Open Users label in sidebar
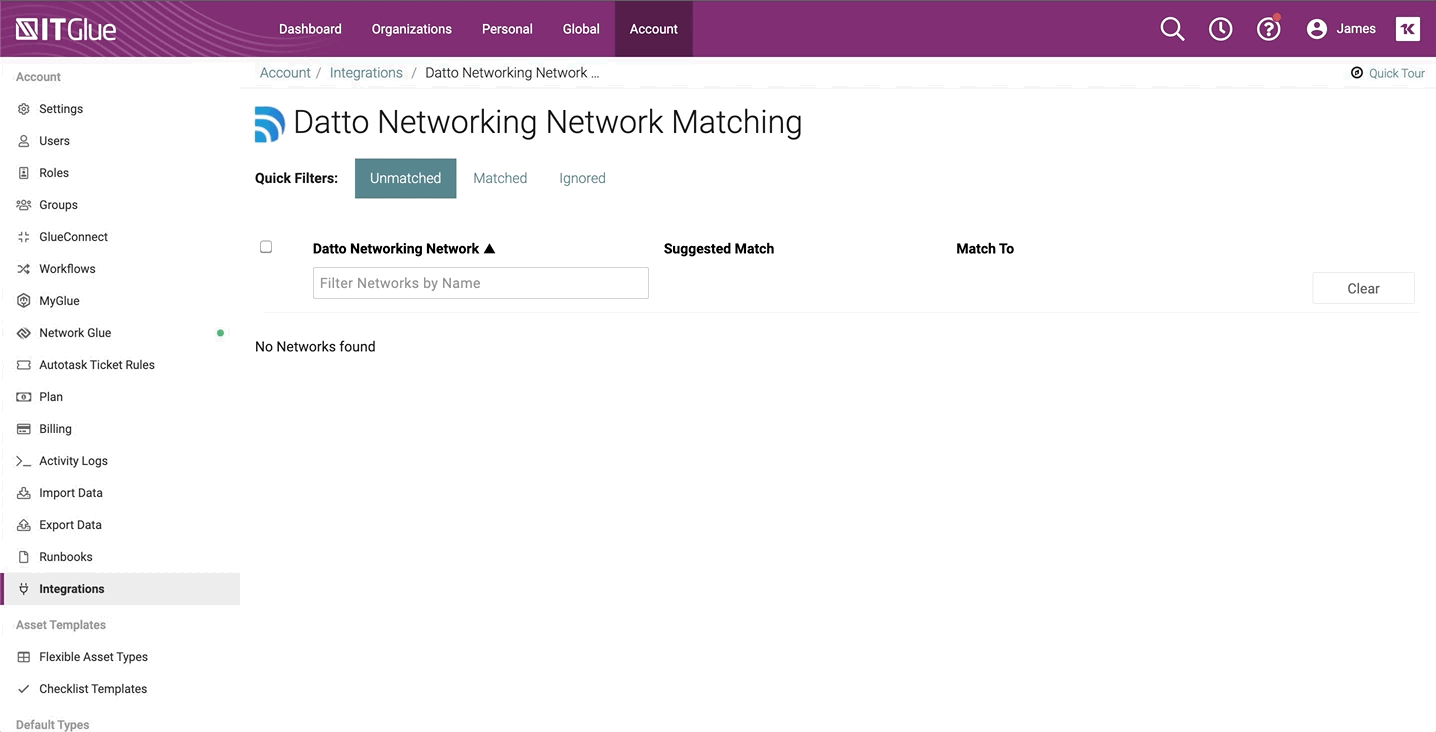 coord(54,141)
